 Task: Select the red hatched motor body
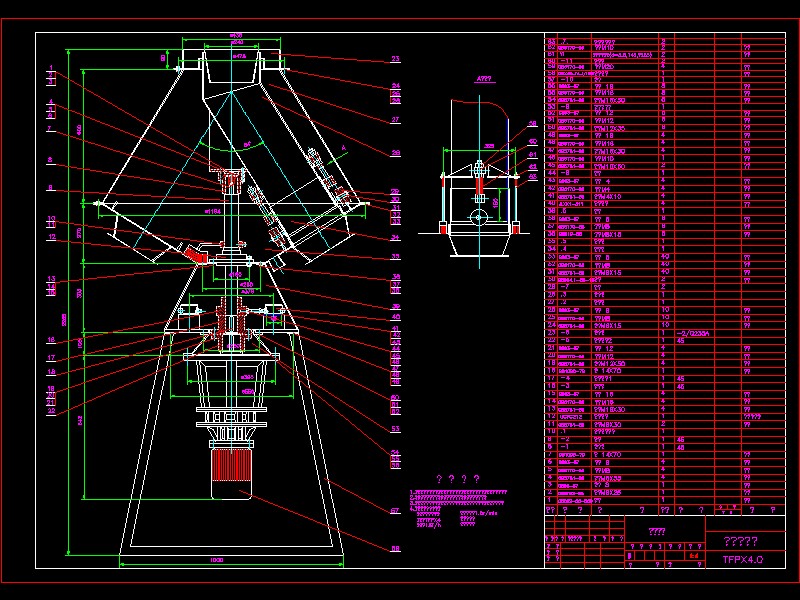[x=231, y=465]
